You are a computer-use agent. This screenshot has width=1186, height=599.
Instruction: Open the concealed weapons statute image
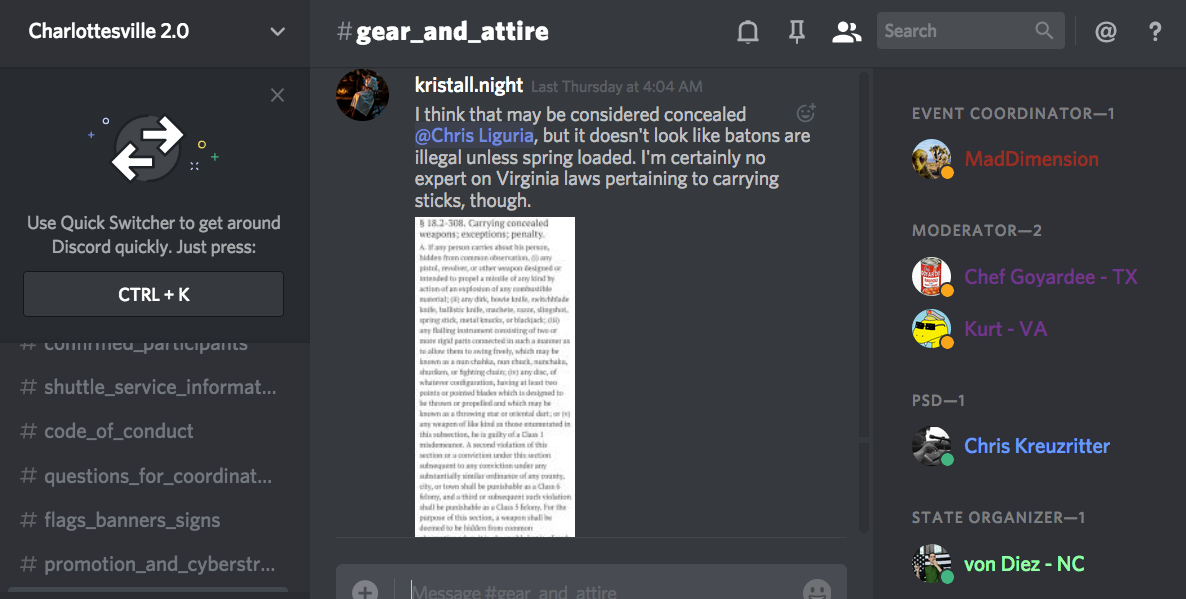pyautogui.click(x=495, y=377)
